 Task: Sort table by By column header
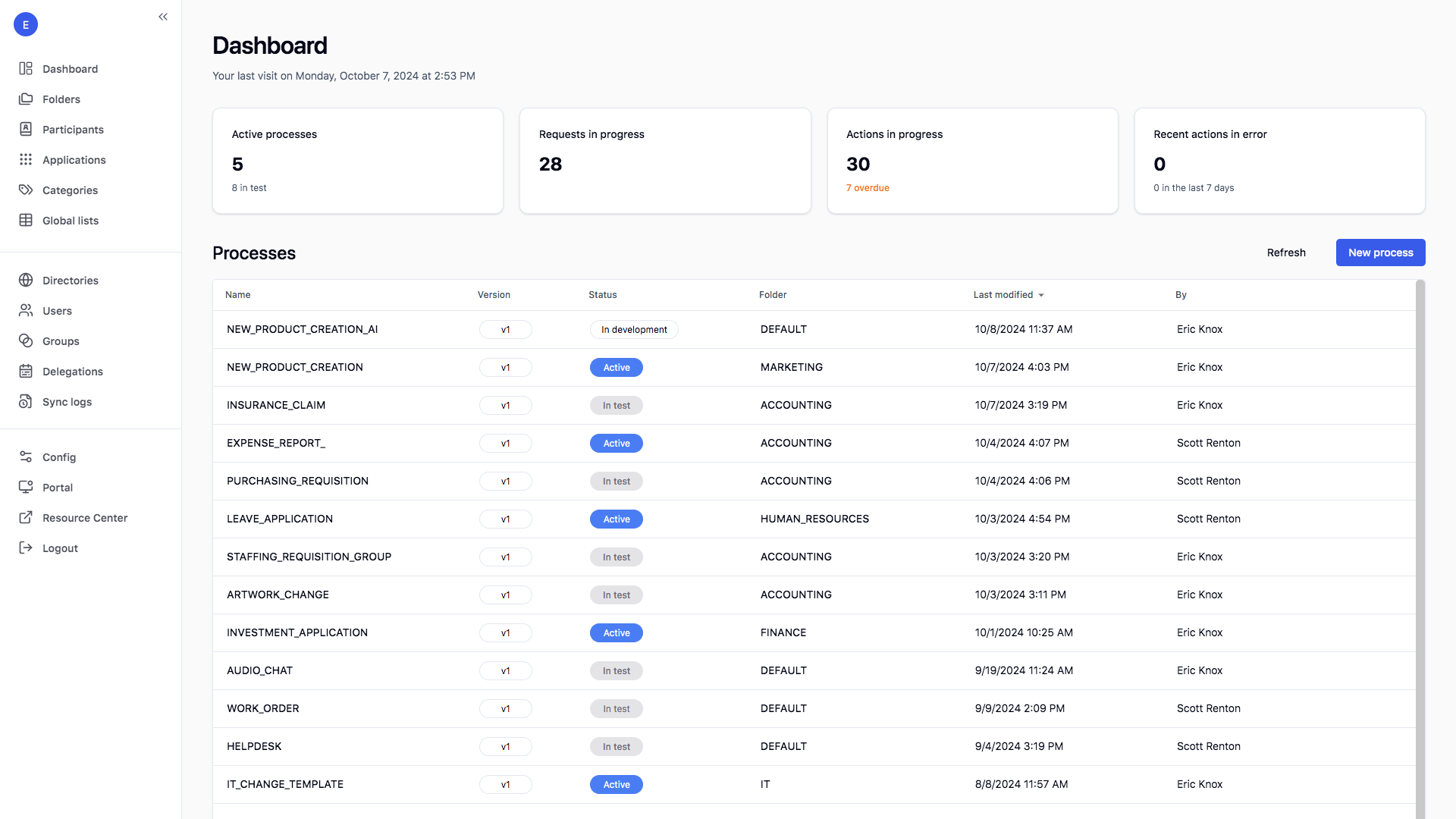tap(1181, 295)
